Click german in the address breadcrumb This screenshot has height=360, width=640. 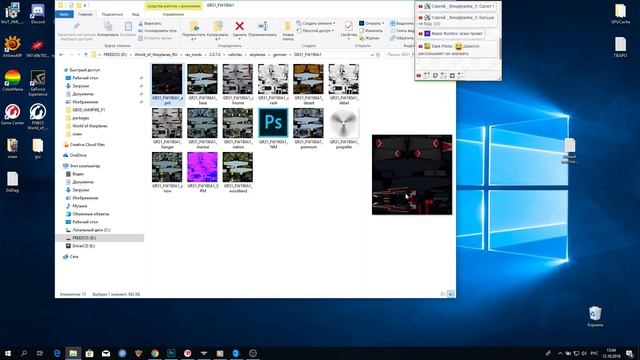280,54
